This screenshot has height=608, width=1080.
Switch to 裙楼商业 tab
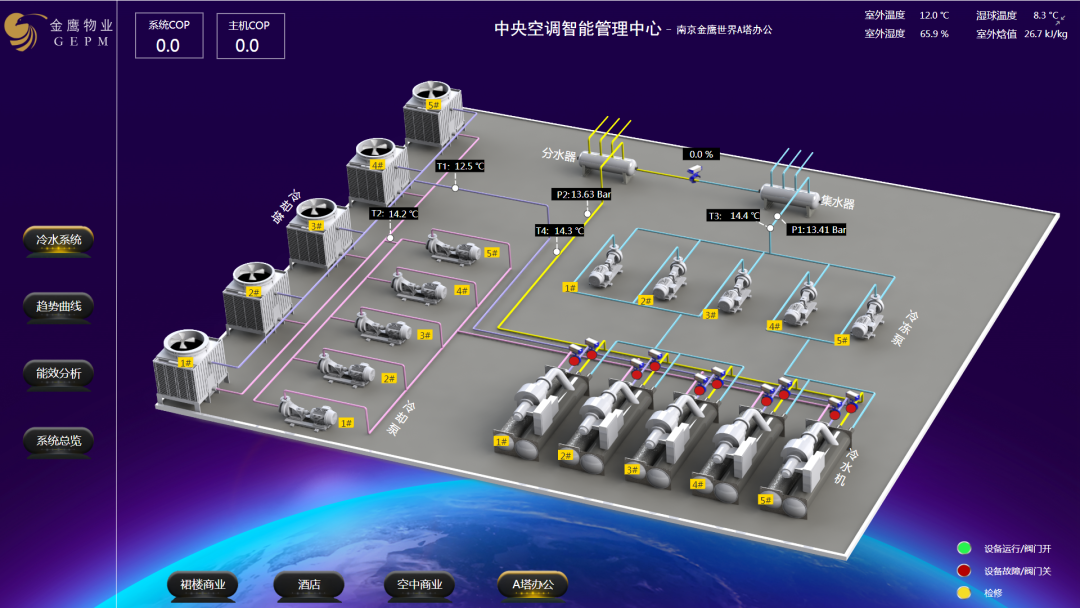203,585
